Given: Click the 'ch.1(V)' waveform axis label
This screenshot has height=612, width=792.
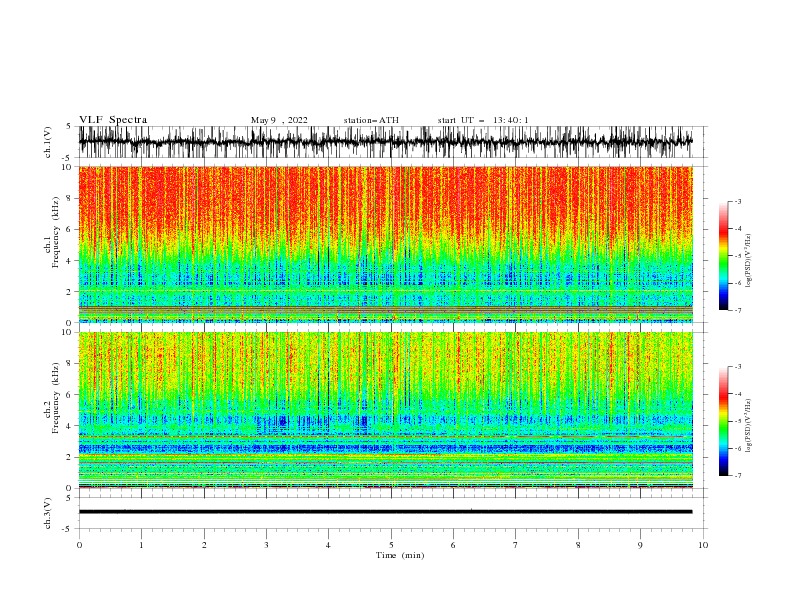Looking at the screenshot, I should click(48, 142).
